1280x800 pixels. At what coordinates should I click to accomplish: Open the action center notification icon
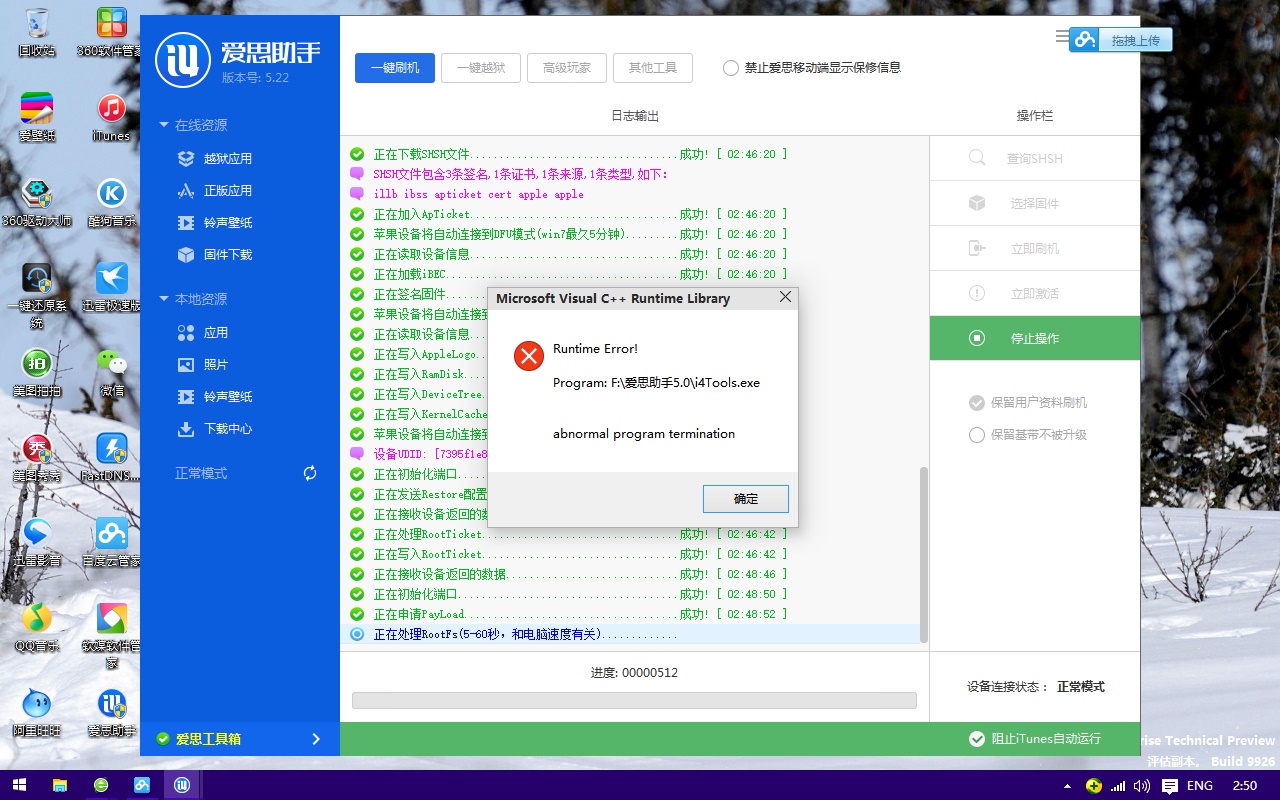pyautogui.click(x=1169, y=786)
